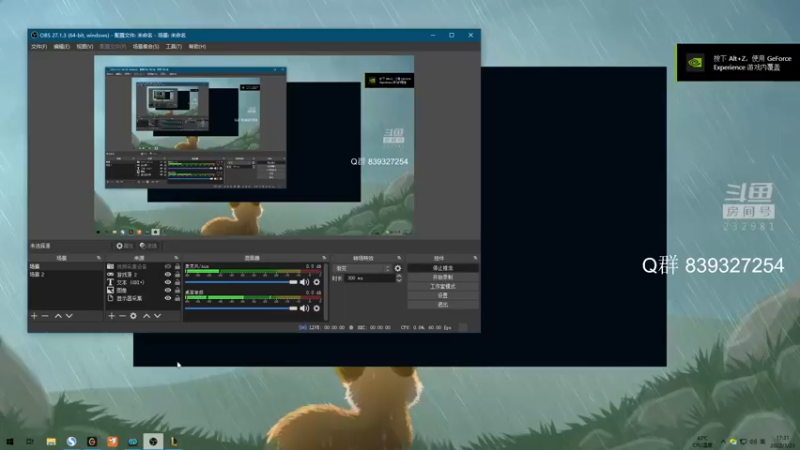Screen dimensions: 800x450
Task: Lock the display capture source
Action: [x=177, y=298]
